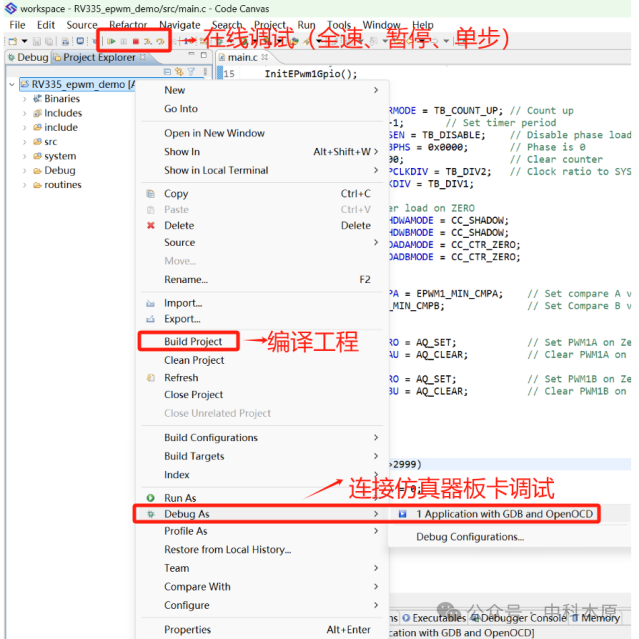Select Go Into menu entry

point(181,109)
